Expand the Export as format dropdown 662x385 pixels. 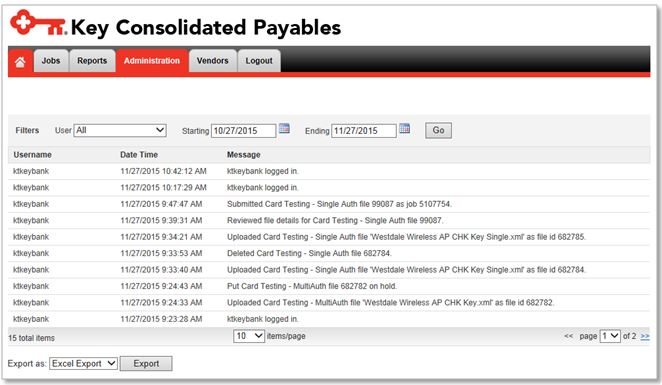pyautogui.click(x=83, y=363)
